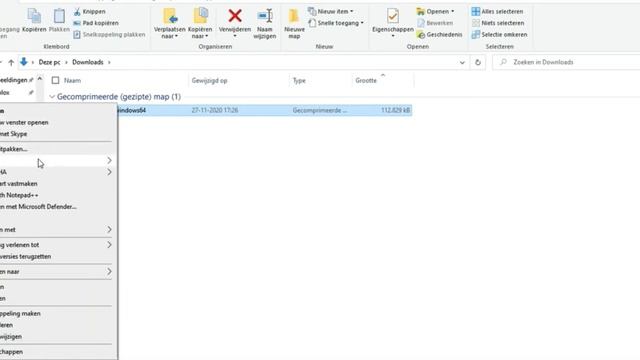Image resolution: width=640 pixels, height=360 pixels.
Task: Click sidebar scroll up arrow
Action: pos(40,78)
